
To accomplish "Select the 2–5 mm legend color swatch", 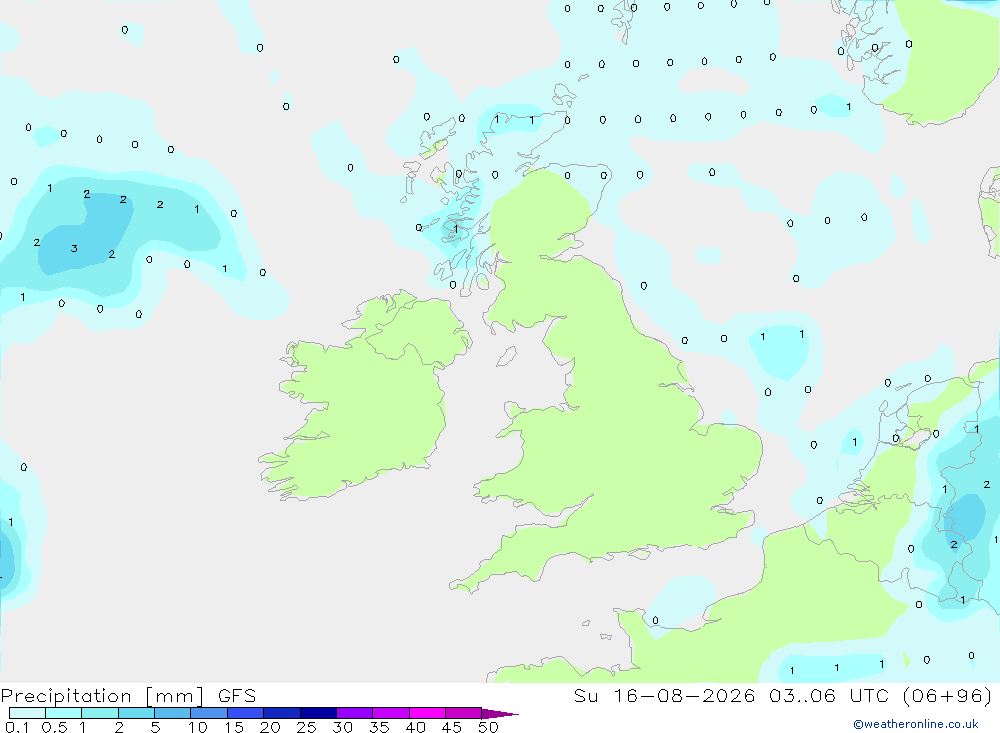I will pos(136,713).
